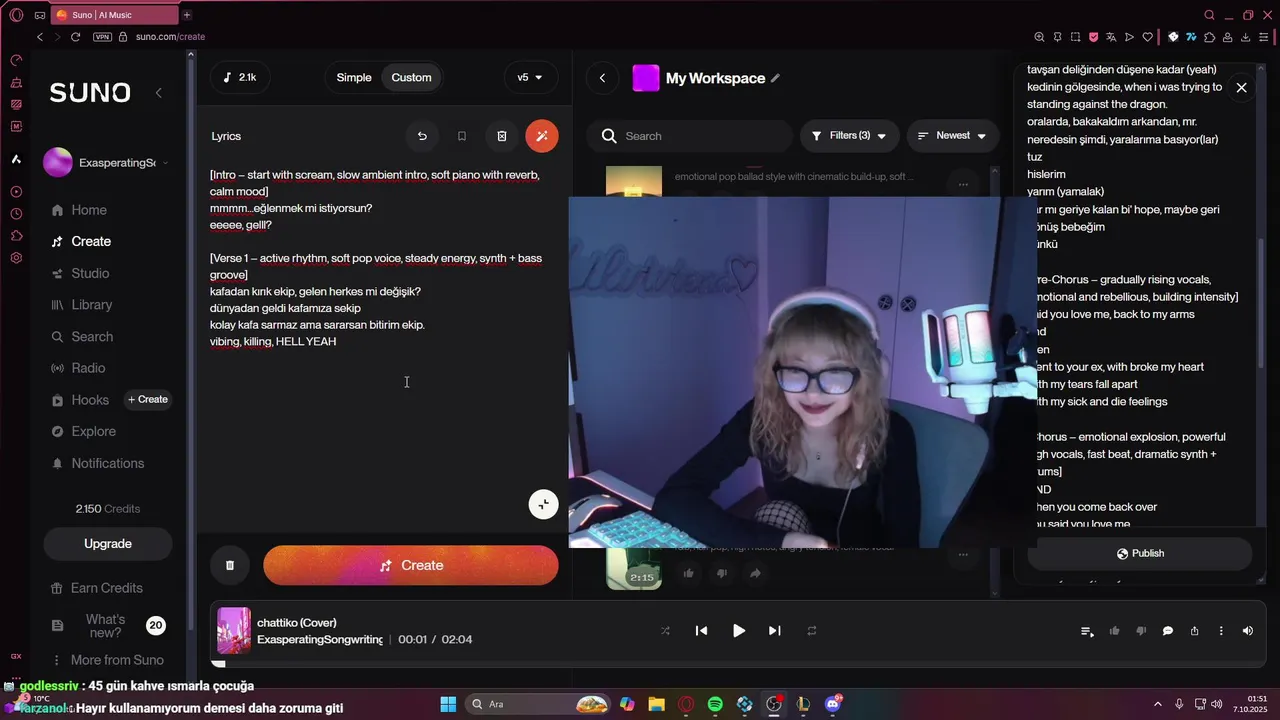This screenshot has height=720, width=1280.
Task: Switch to Simple mode
Action: click(354, 77)
